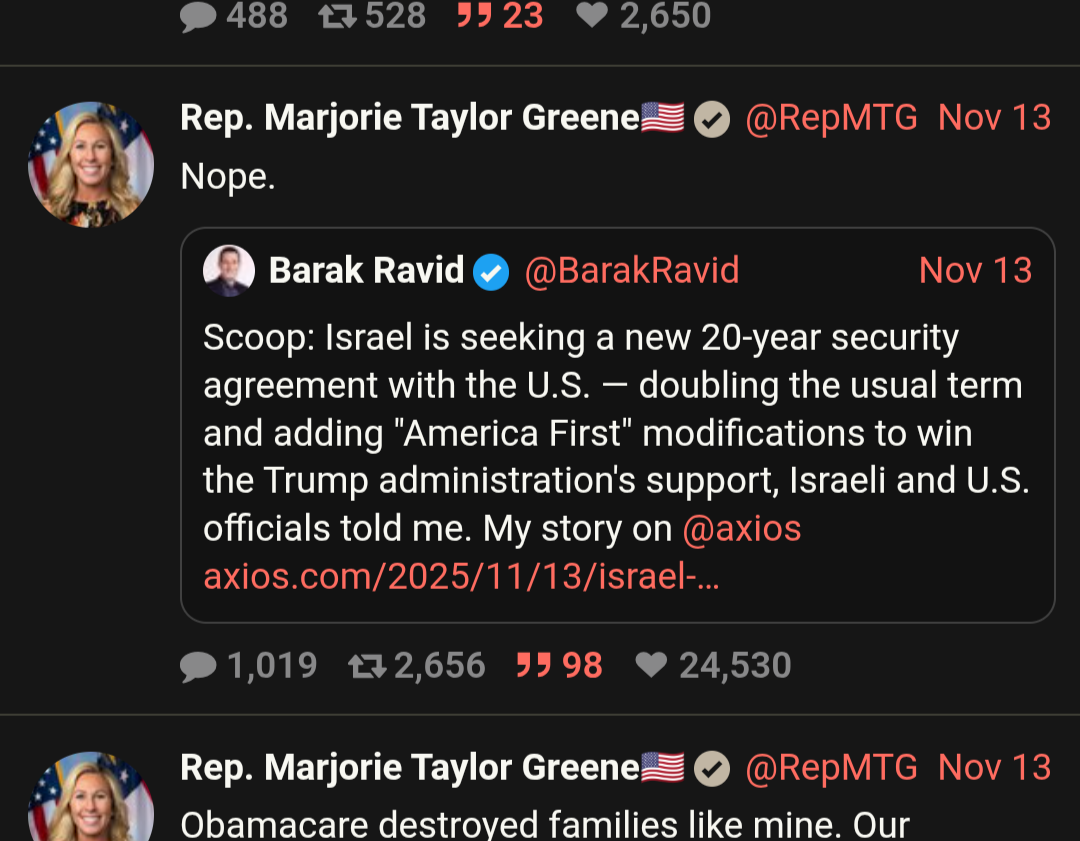Open @RepMTG handle on the Nope tweet
Screen dimensions: 1080x841
pos(831,119)
